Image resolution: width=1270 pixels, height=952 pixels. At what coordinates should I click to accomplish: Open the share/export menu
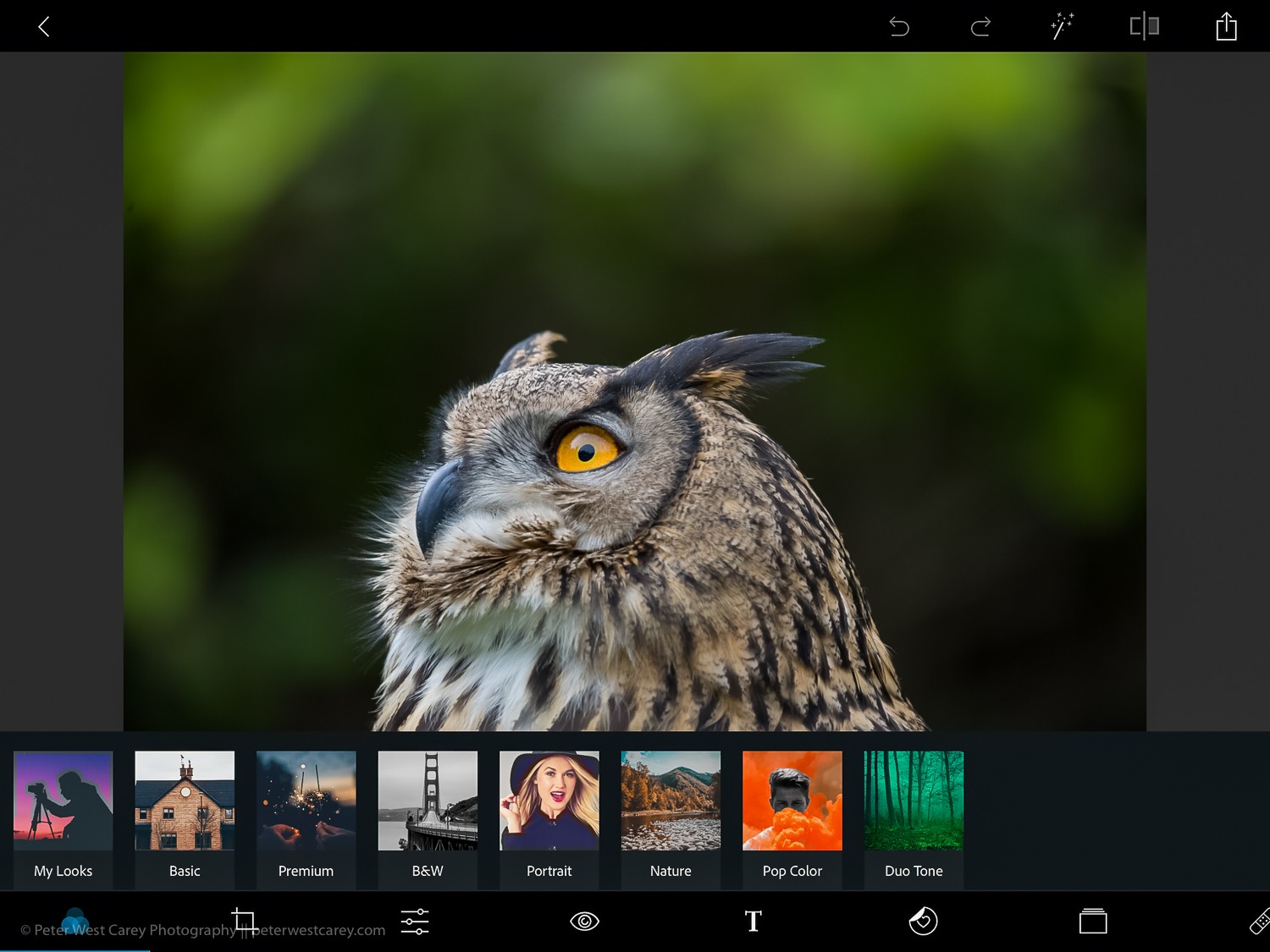pos(1226,27)
